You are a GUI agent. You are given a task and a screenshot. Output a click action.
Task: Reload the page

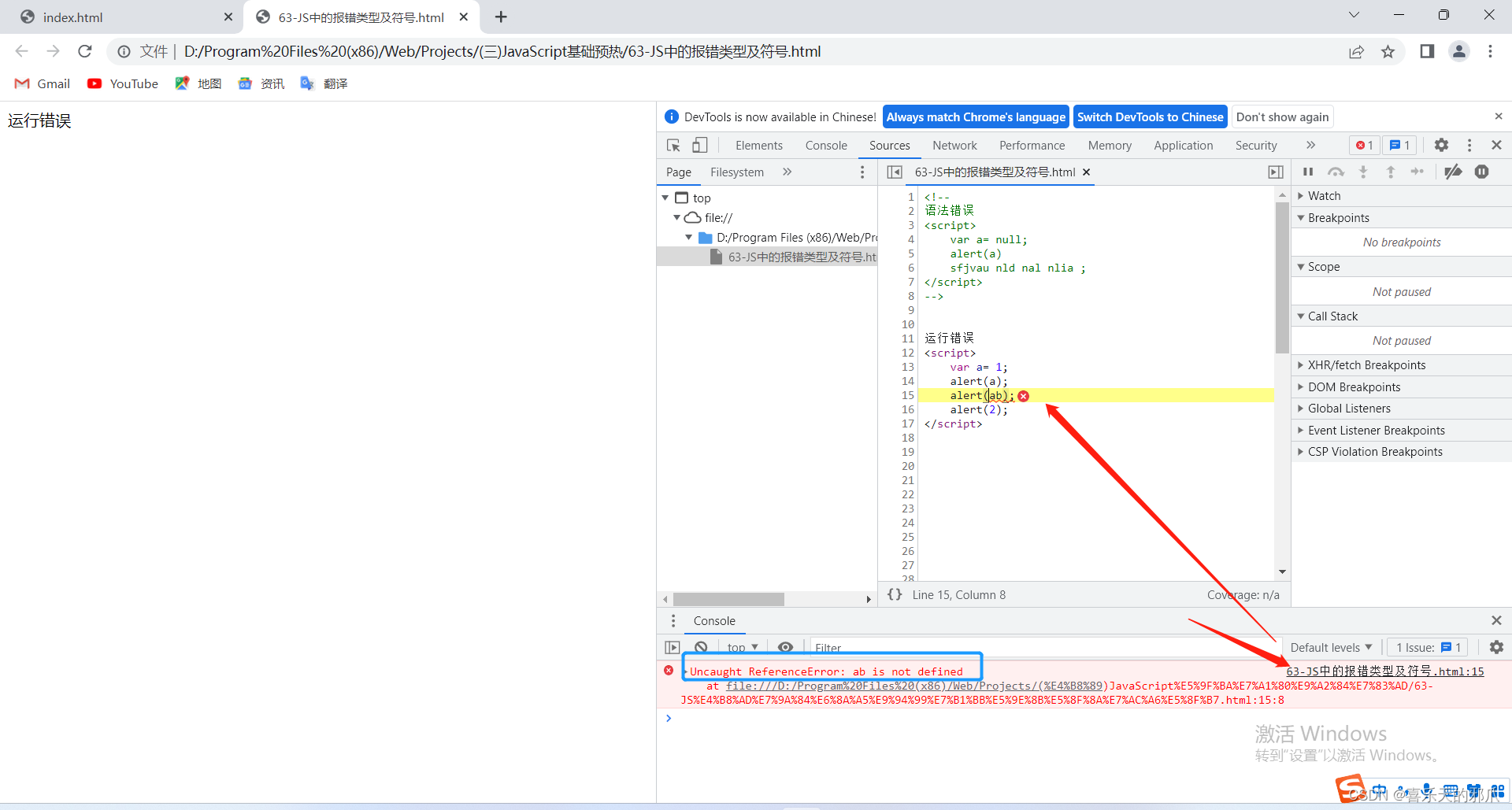tap(85, 51)
